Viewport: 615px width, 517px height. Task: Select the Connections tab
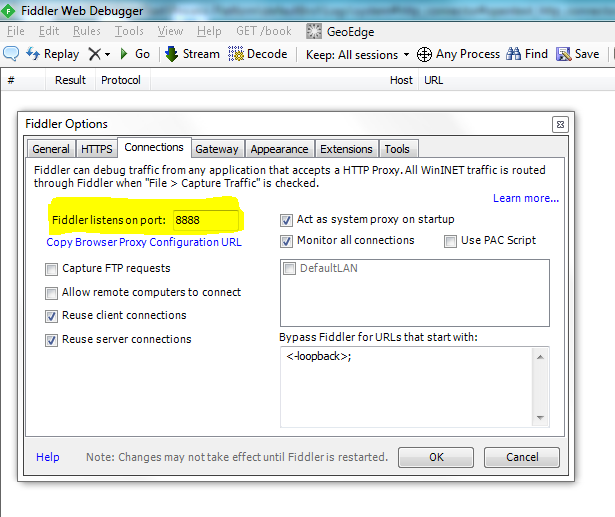pos(154,147)
